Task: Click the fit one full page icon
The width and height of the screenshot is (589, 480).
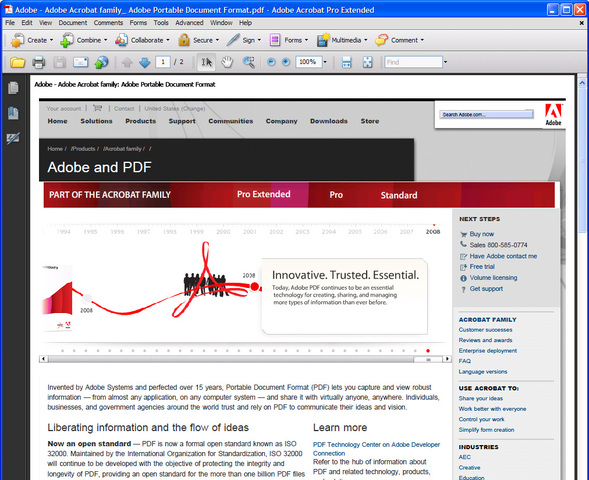Action: [x=367, y=62]
